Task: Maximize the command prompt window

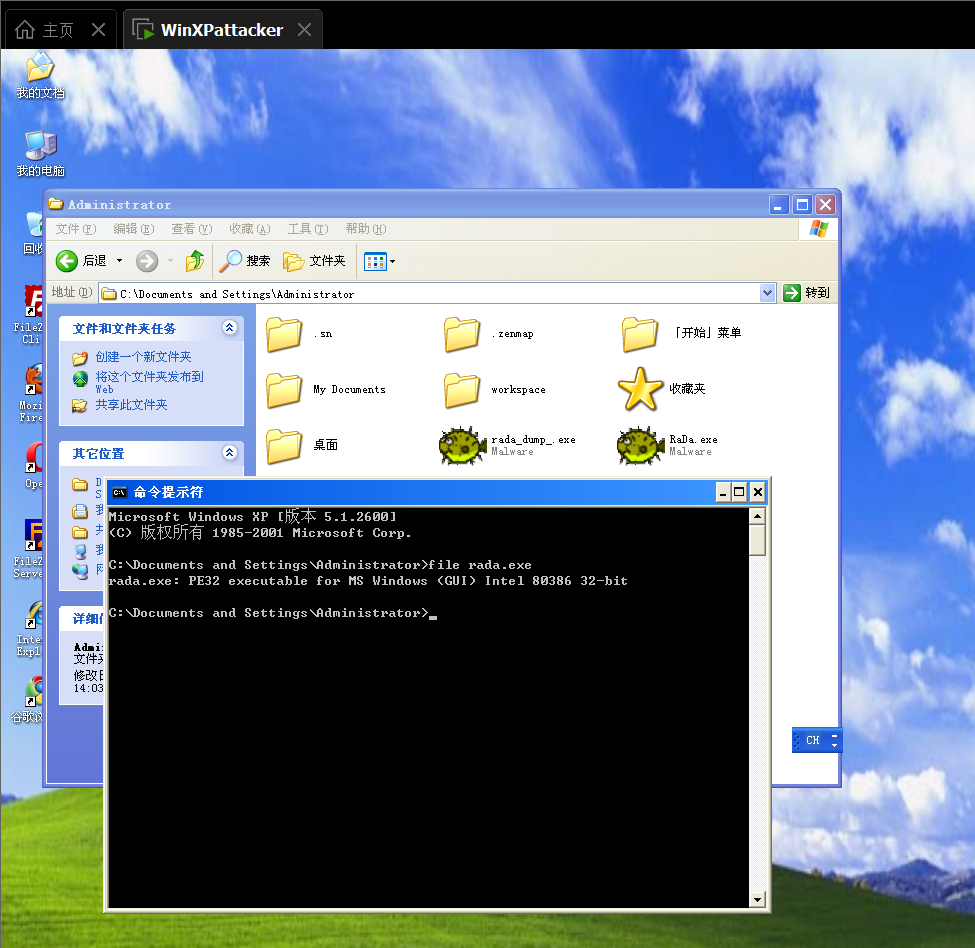Action: pyautogui.click(x=739, y=493)
